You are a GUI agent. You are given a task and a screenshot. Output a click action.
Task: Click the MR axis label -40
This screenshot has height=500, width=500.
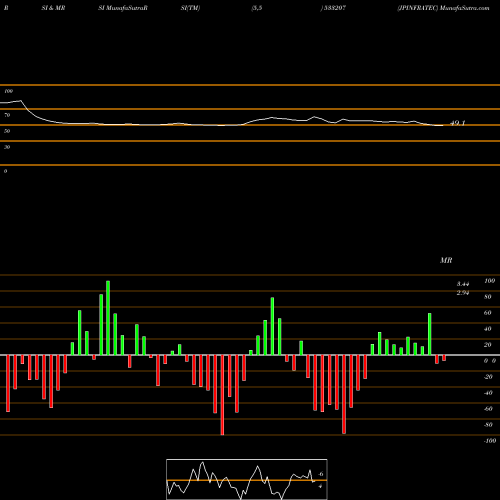488,393
